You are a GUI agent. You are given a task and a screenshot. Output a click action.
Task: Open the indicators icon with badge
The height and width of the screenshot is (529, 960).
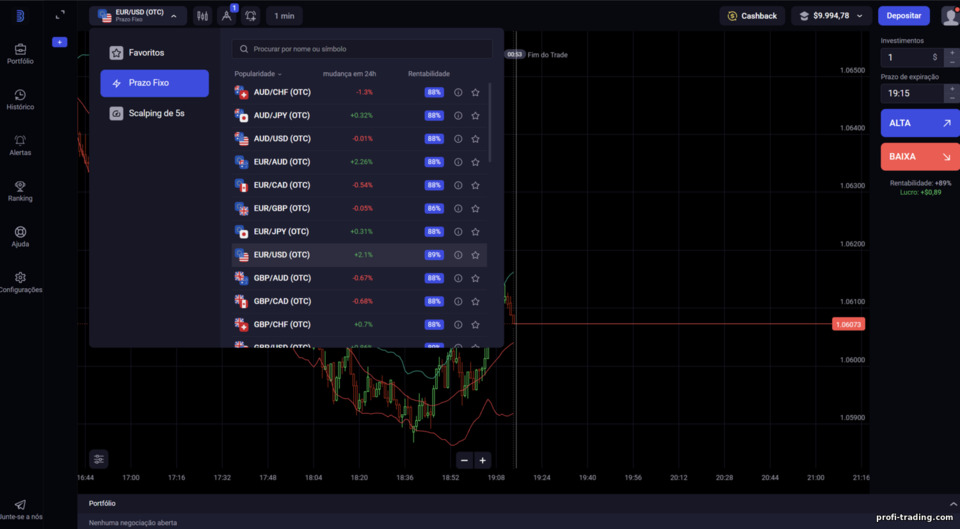pos(227,16)
